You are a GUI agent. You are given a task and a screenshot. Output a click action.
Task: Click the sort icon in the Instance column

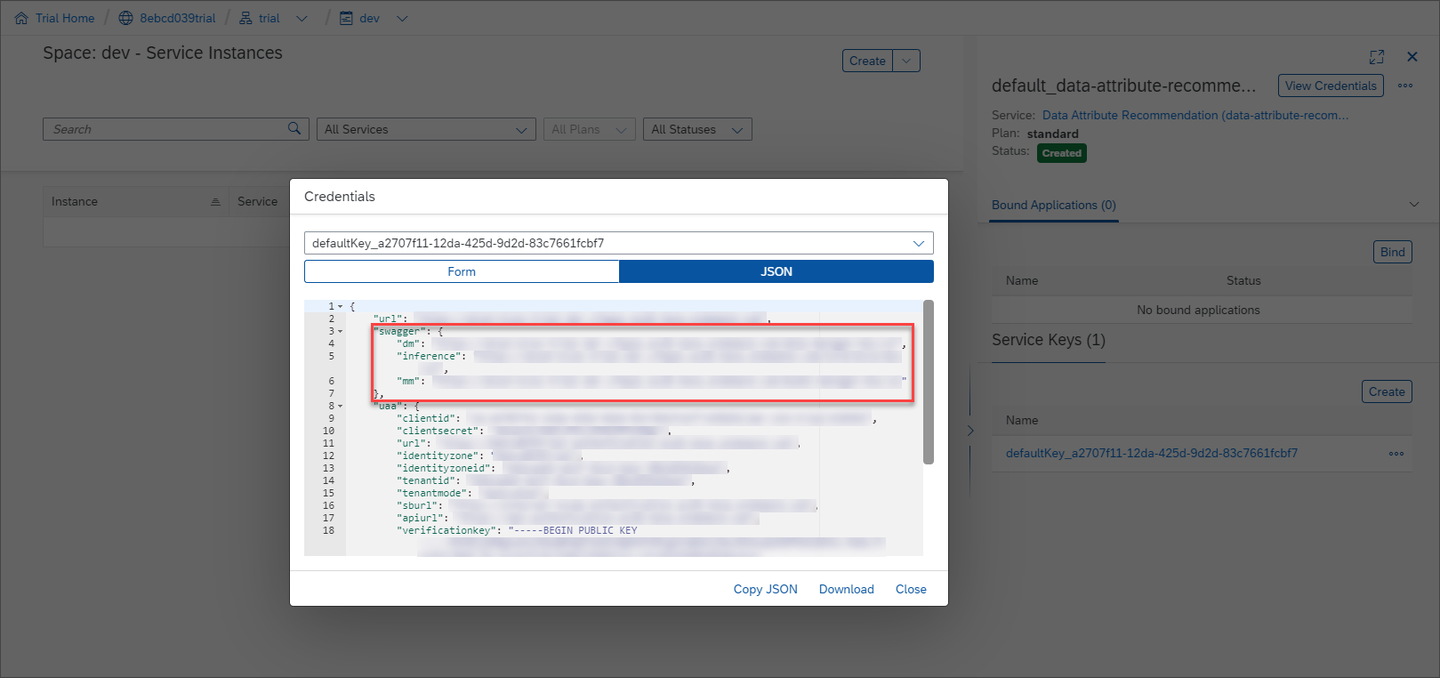click(215, 202)
